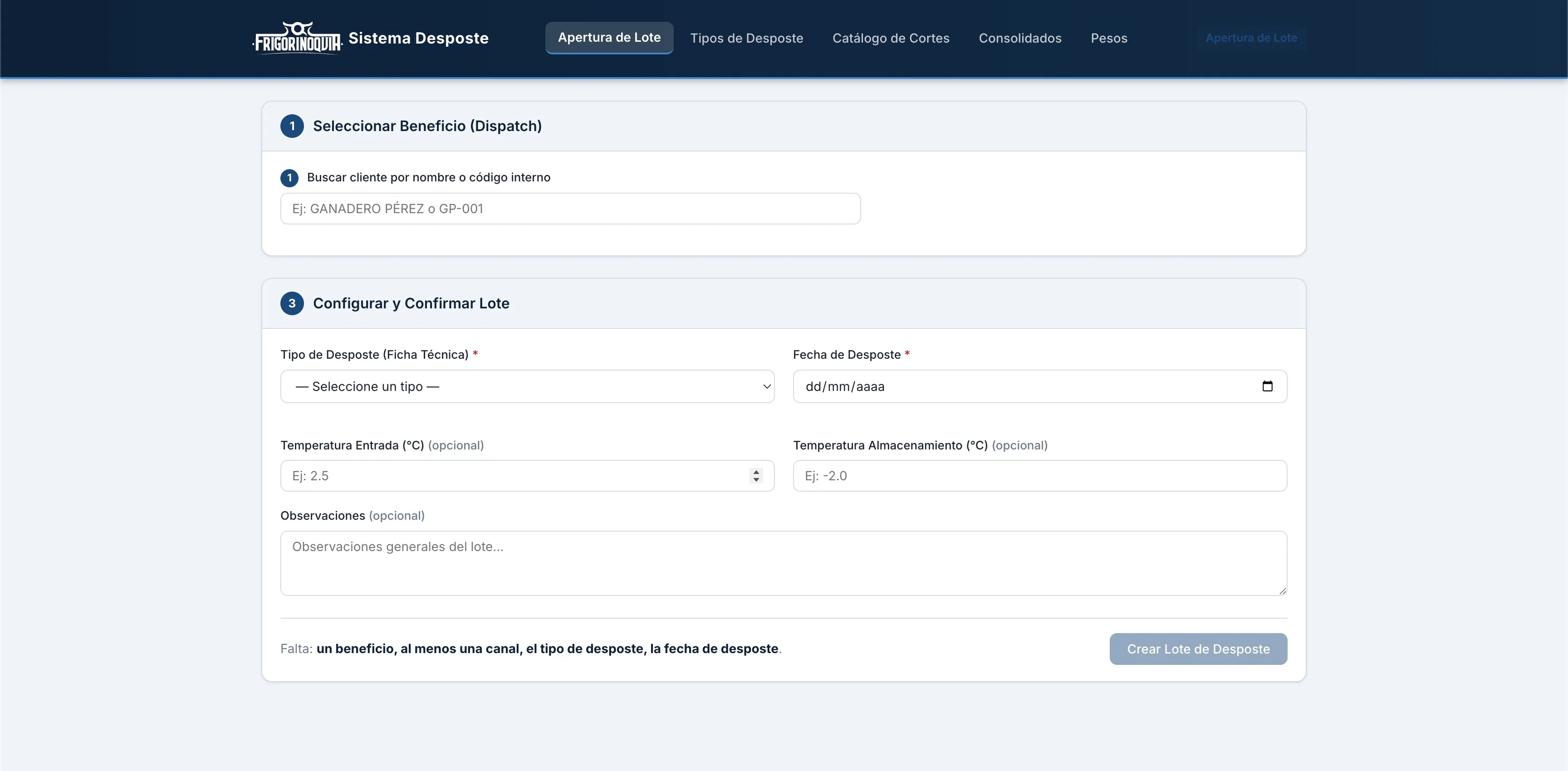Navigate to the Pesos tab

[x=1108, y=39]
